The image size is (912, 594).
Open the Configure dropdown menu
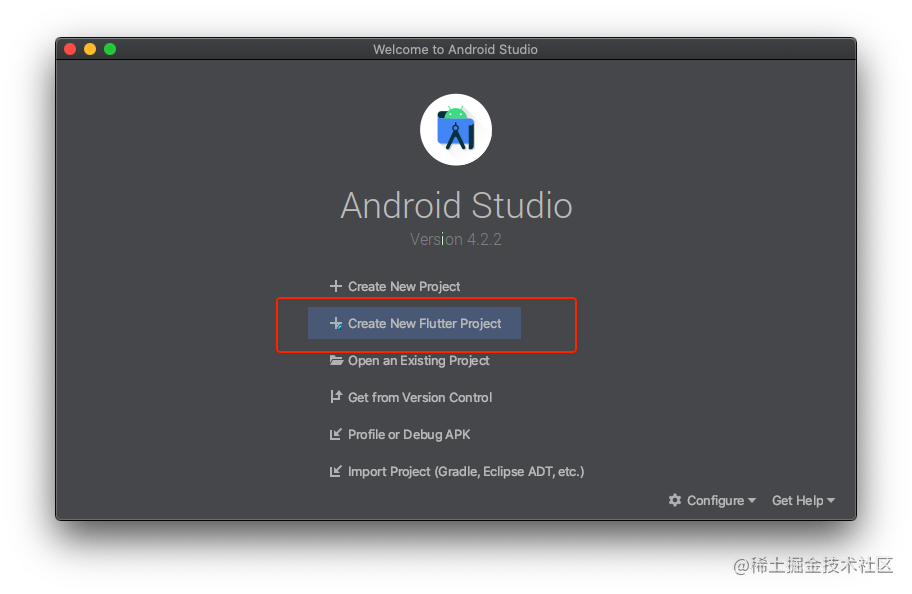pyautogui.click(x=712, y=500)
